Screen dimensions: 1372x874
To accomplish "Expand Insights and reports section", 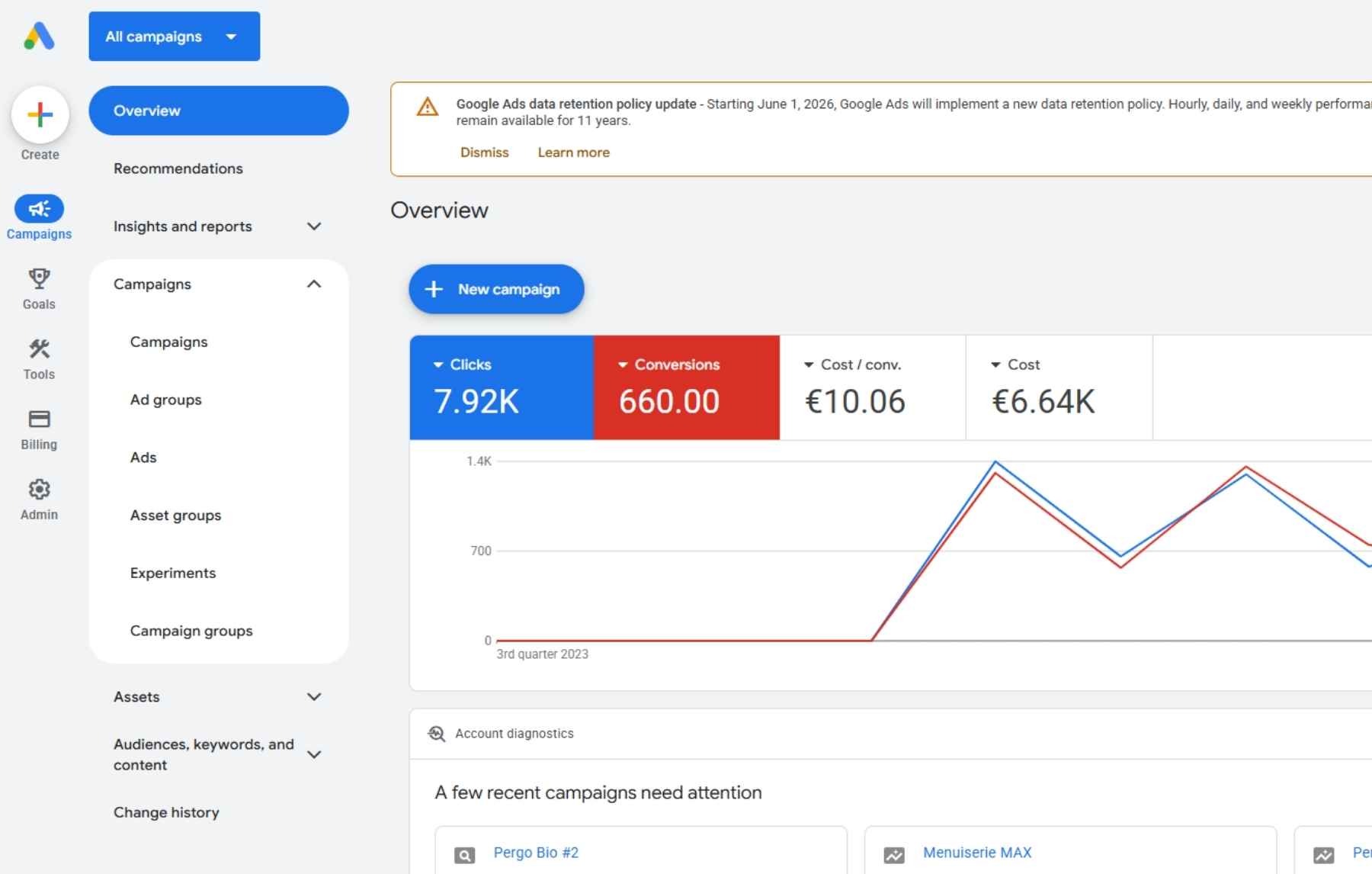I will 314,227.
